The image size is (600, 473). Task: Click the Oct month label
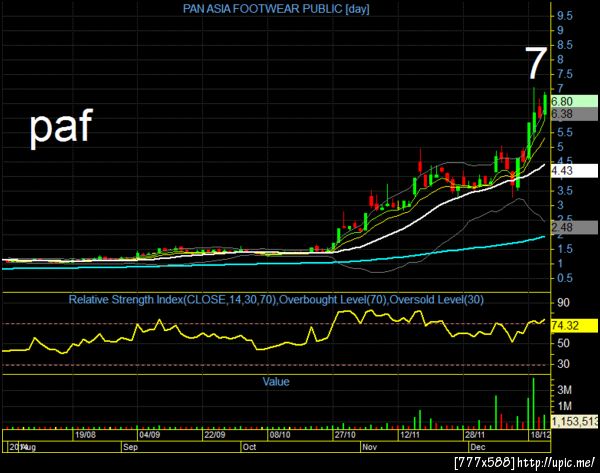click(x=249, y=447)
